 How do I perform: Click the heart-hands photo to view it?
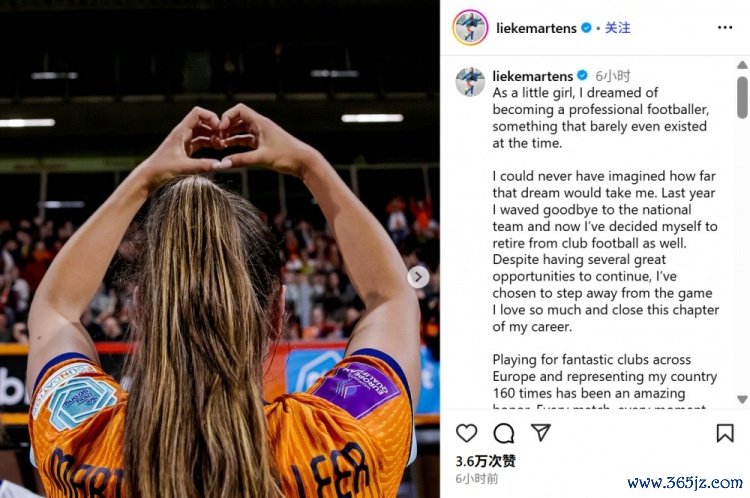click(220, 249)
